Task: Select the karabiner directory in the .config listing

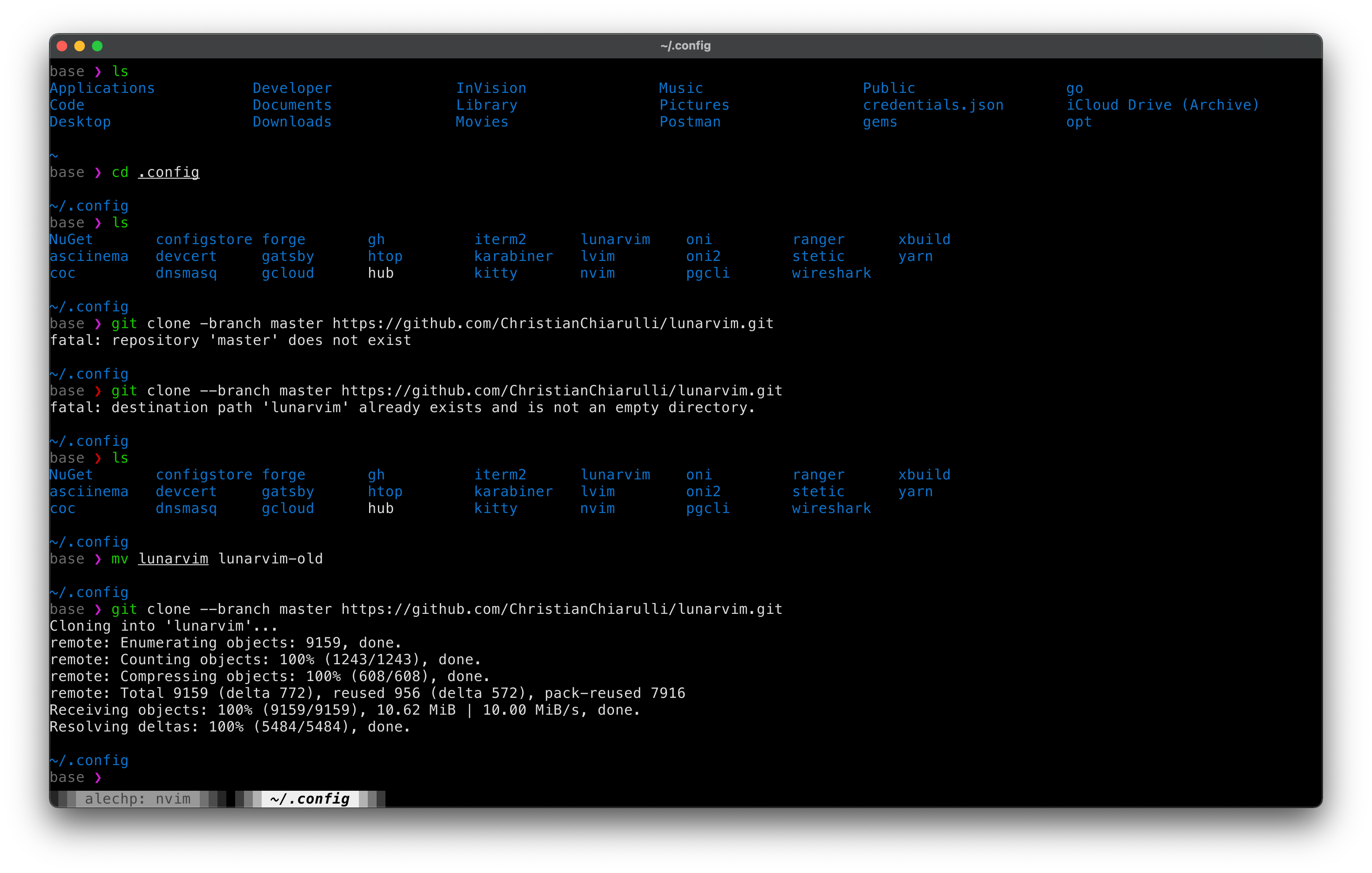Action: pos(513,256)
